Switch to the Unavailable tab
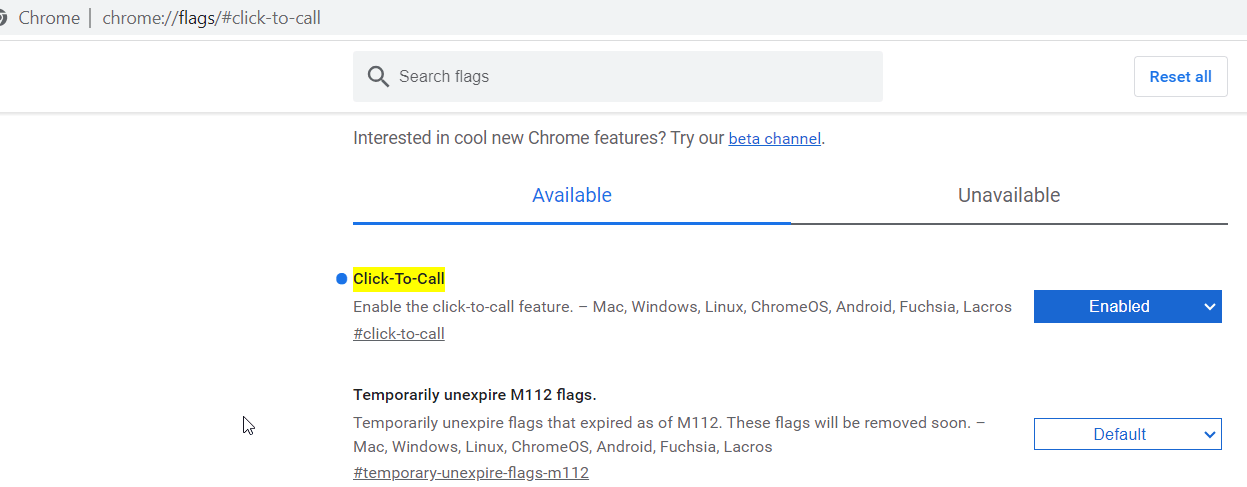 coord(1008,196)
